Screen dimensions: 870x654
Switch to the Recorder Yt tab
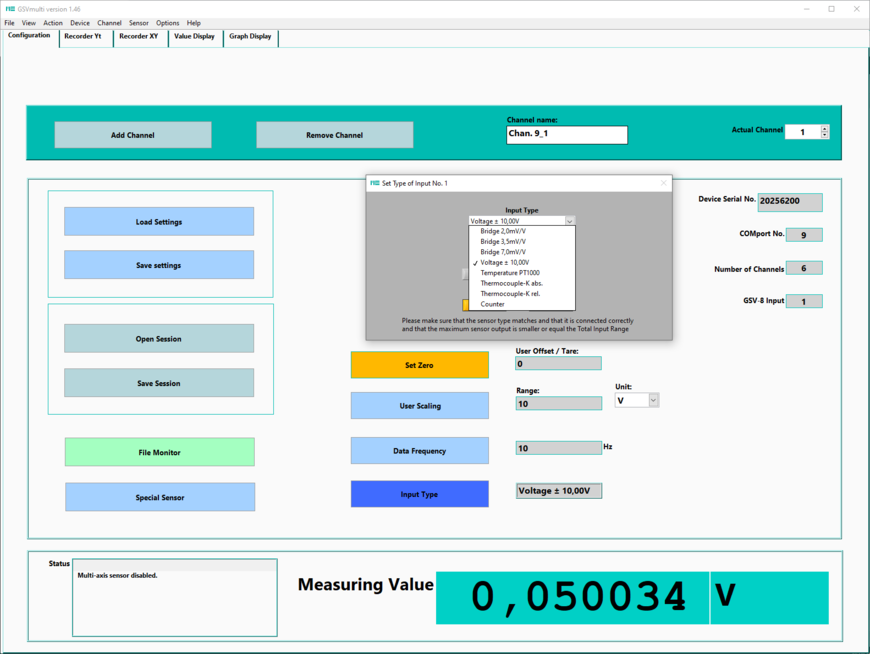(x=83, y=36)
